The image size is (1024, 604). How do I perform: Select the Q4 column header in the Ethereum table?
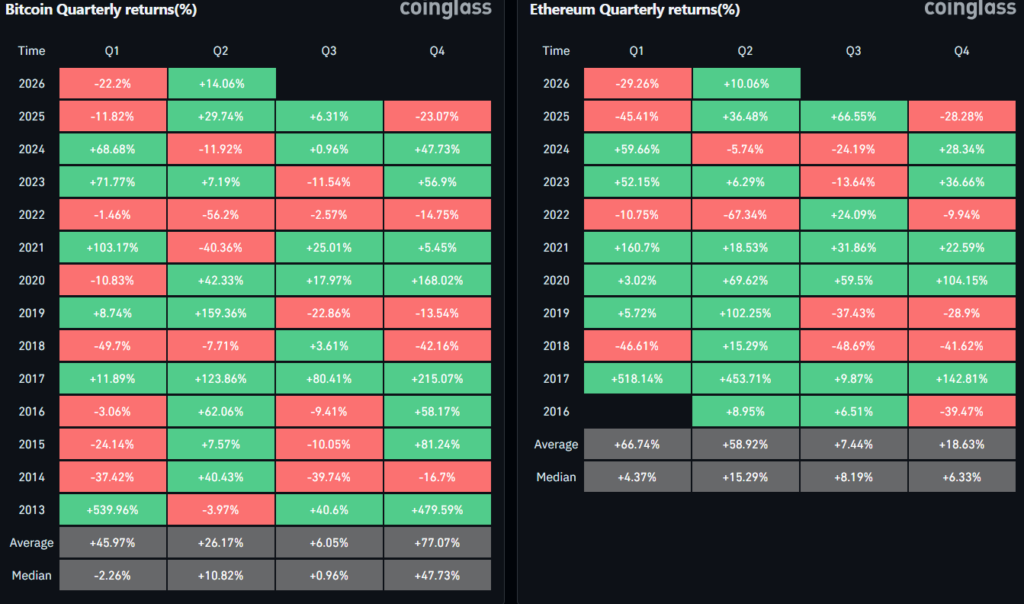point(961,51)
